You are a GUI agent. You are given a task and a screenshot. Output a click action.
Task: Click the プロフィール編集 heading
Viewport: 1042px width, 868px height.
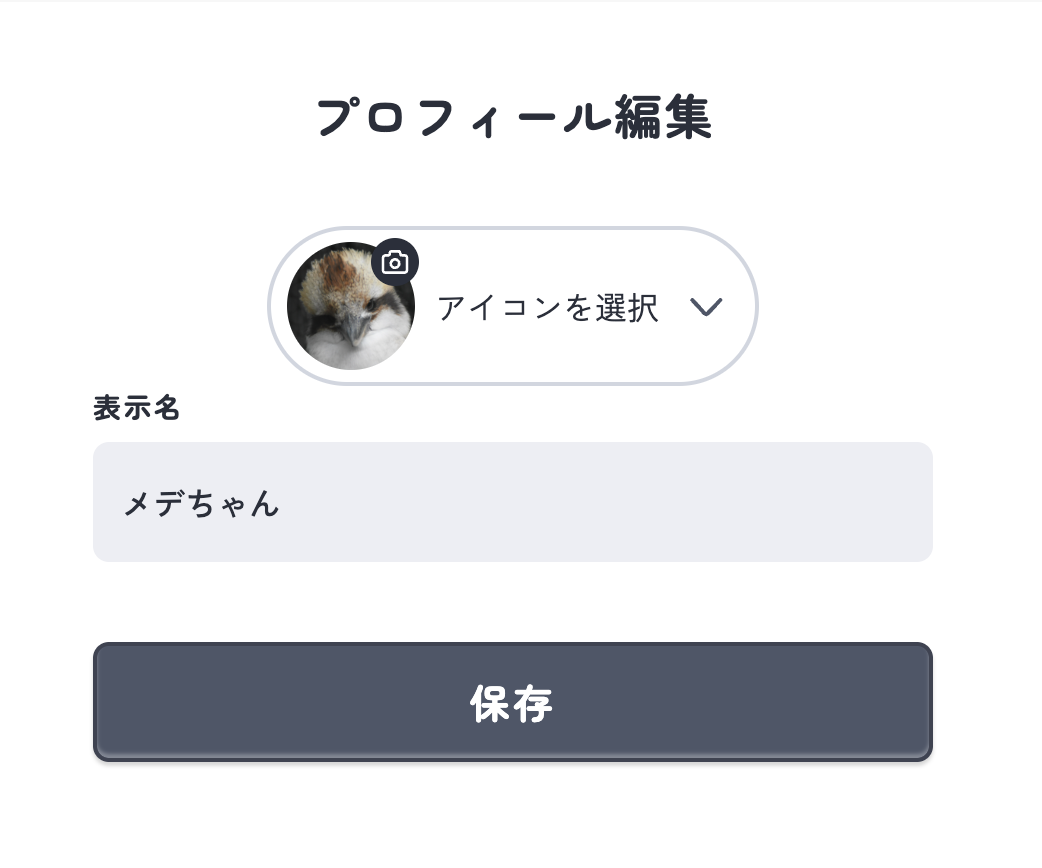[x=513, y=118]
